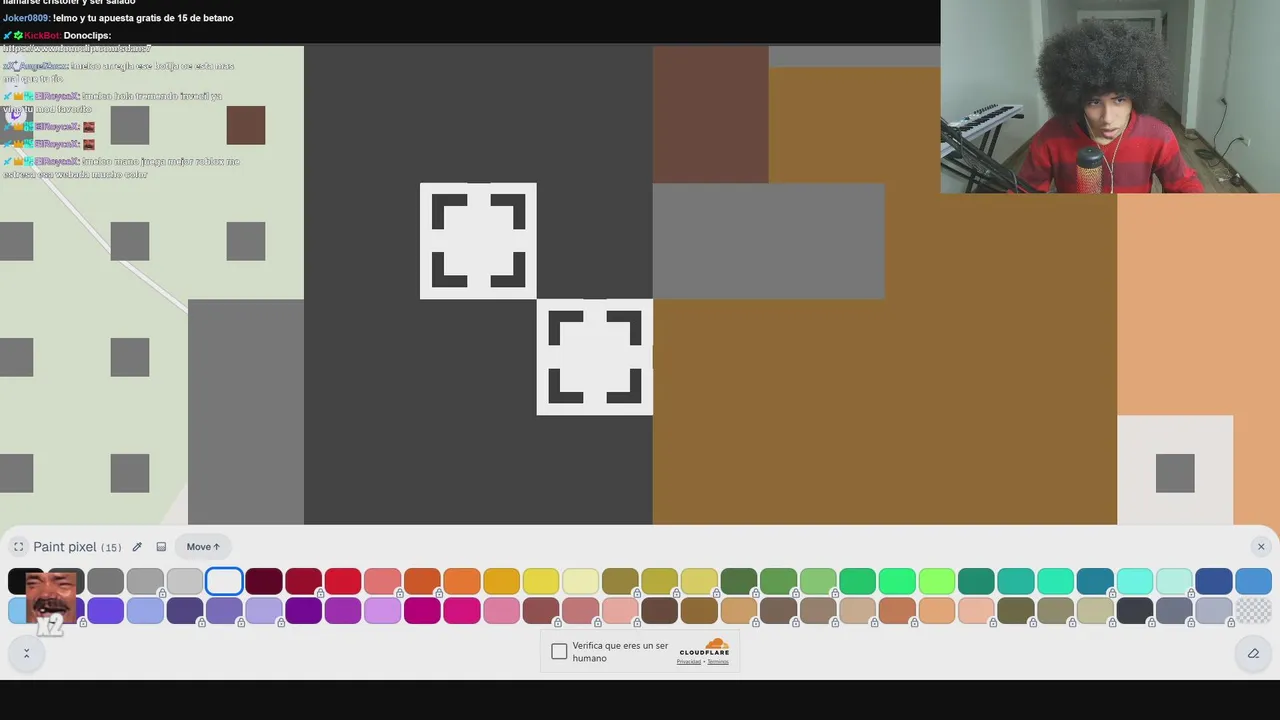Choose the dark brown color swatch
The image size is (1280, 720).
coord(659,610)
